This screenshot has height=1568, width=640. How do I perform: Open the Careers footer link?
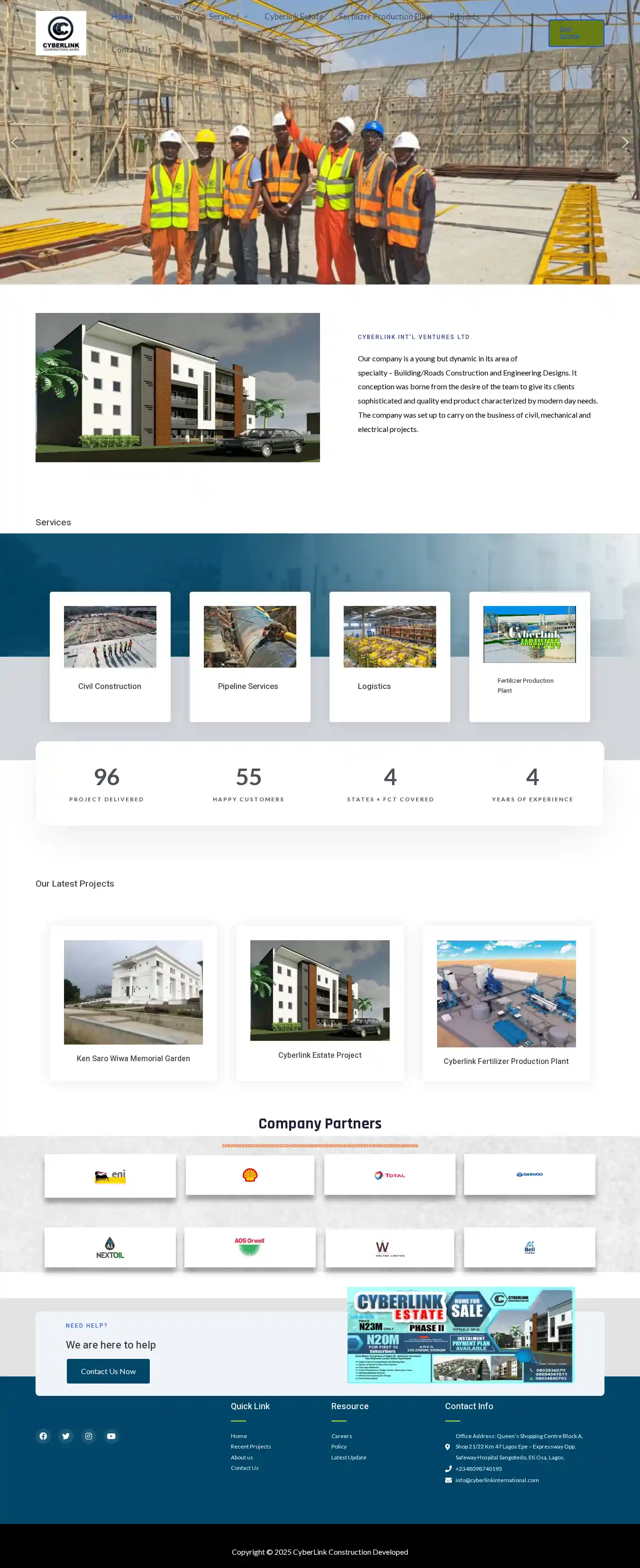click(341, 1436)
